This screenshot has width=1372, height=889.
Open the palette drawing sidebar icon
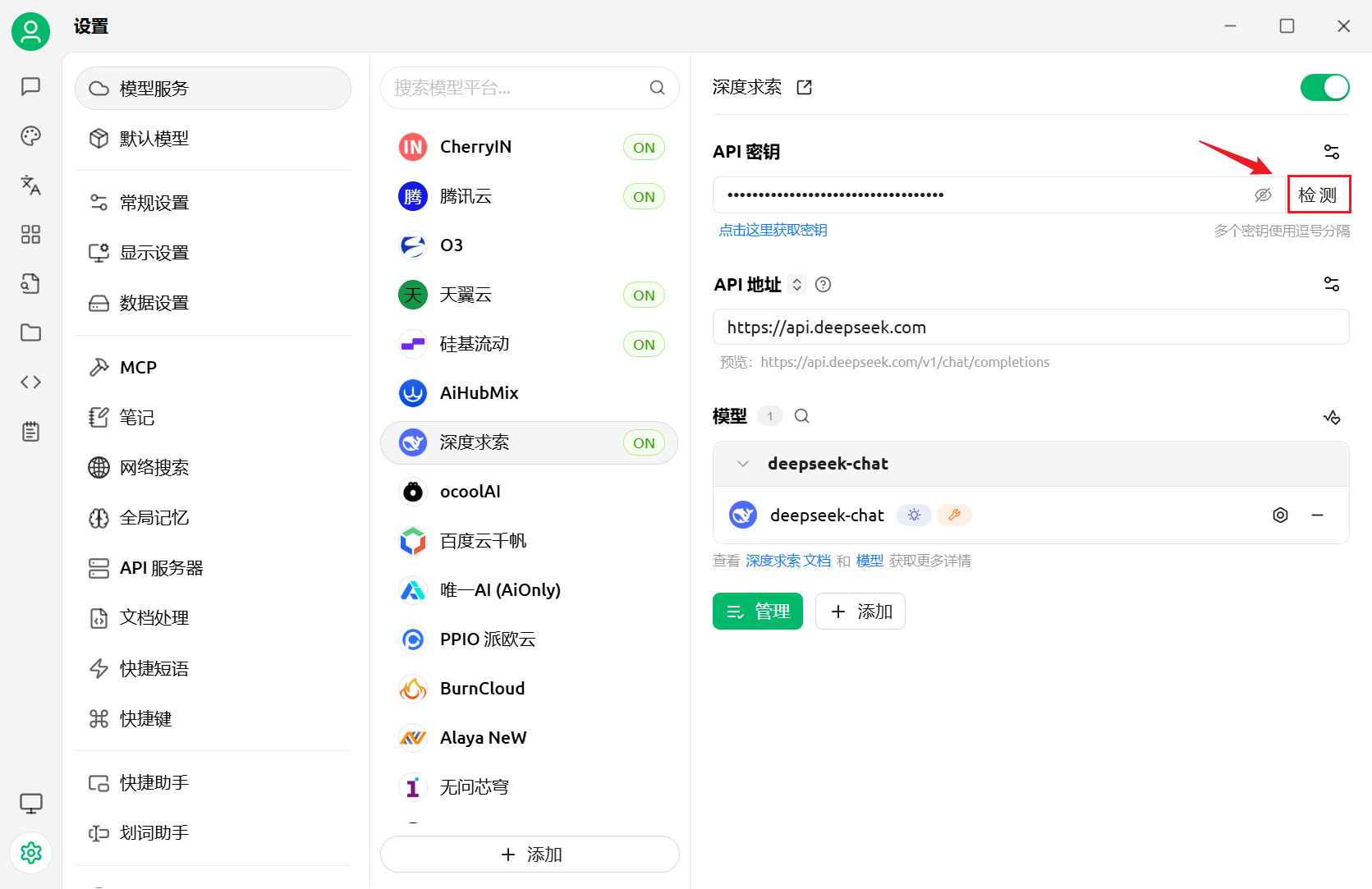click(x=30, y=135)
